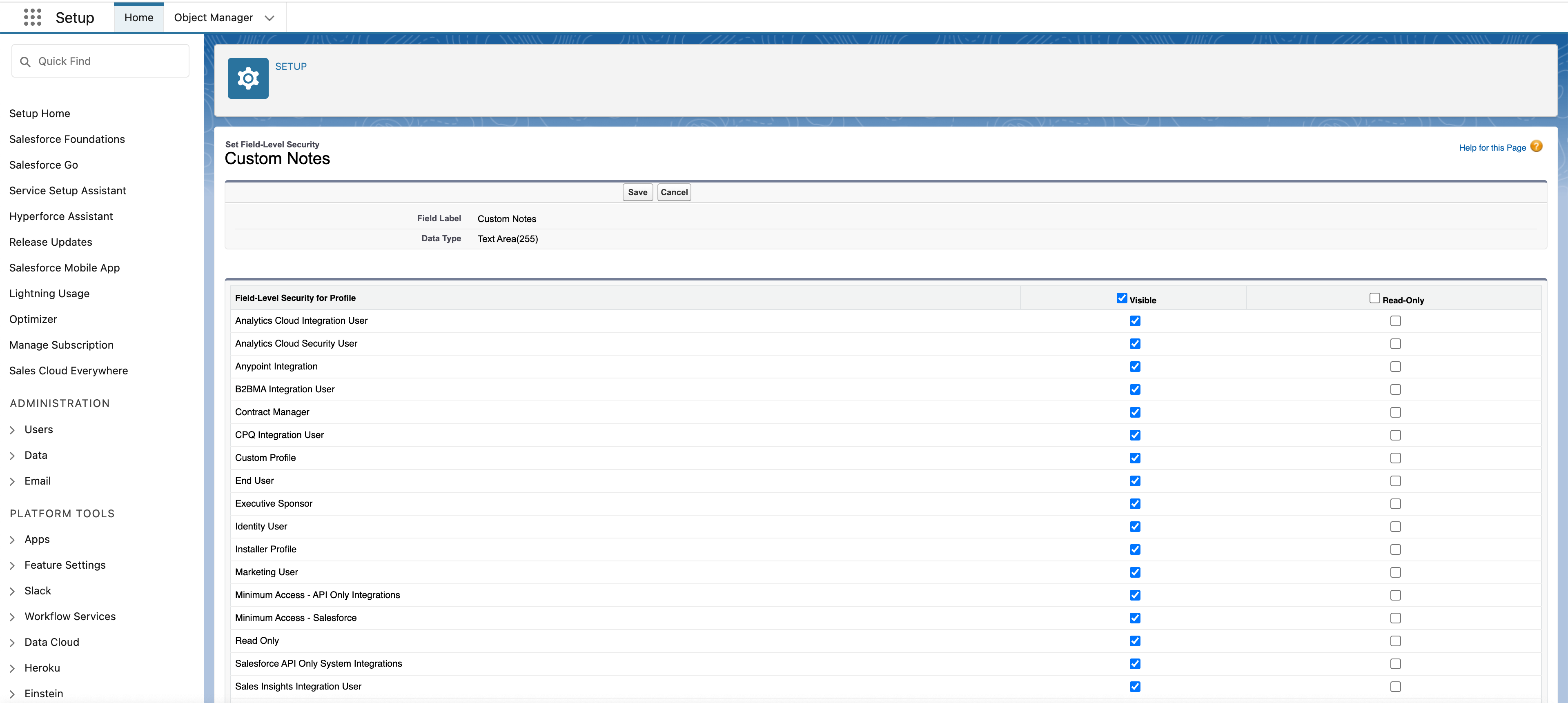1568x703 pixels.
Task: Click the orange help question icon
Action: [x=1536, y=147]
